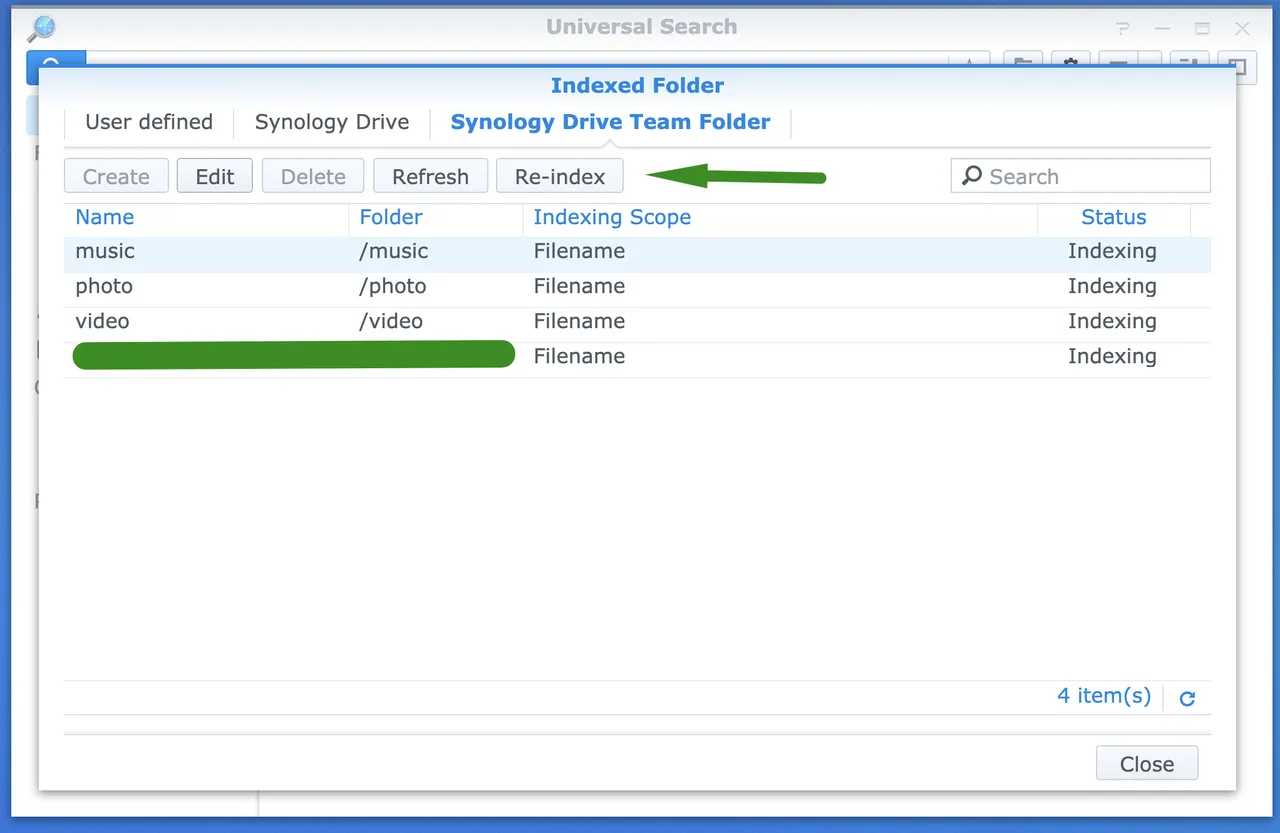Minimize the Universal Search window
The width and height of the screenshot is (1280, 833).
(x=1161, y=29)
